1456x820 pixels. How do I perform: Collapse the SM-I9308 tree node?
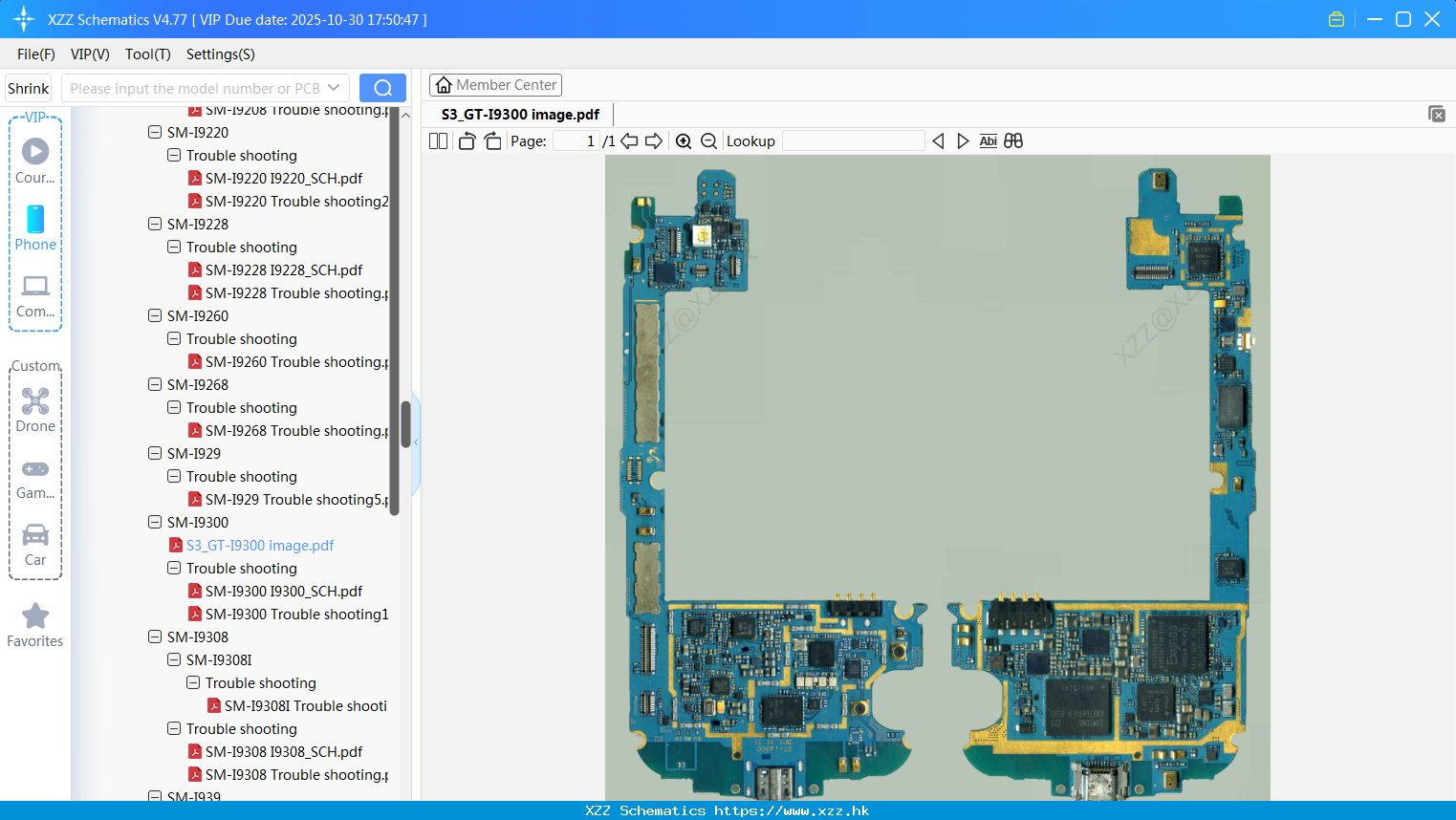[x=155, y=637]
